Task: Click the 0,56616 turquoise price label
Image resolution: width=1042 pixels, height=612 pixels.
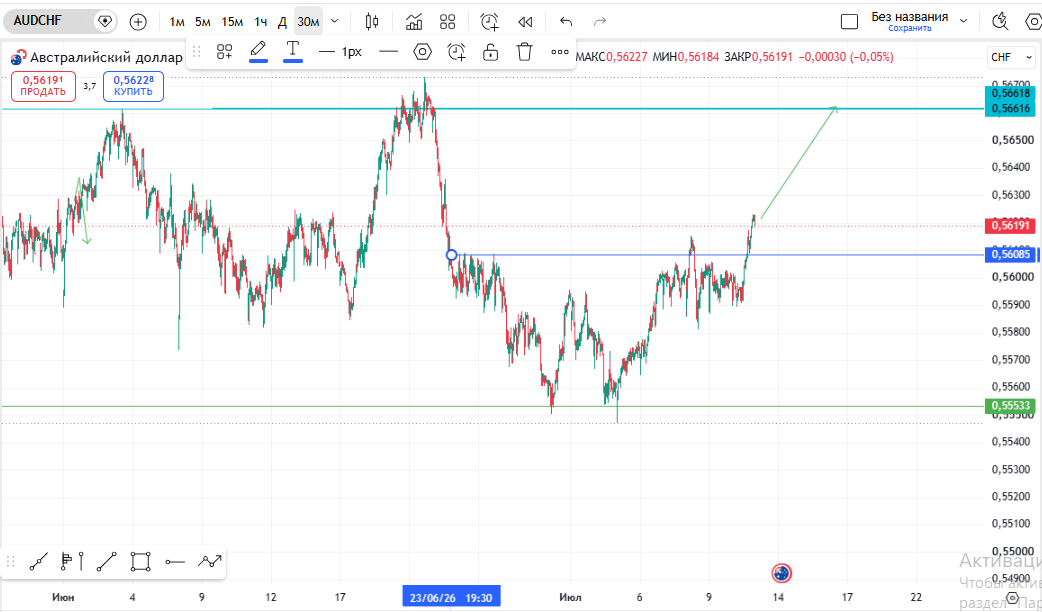Action: [x=1011, y=108]
